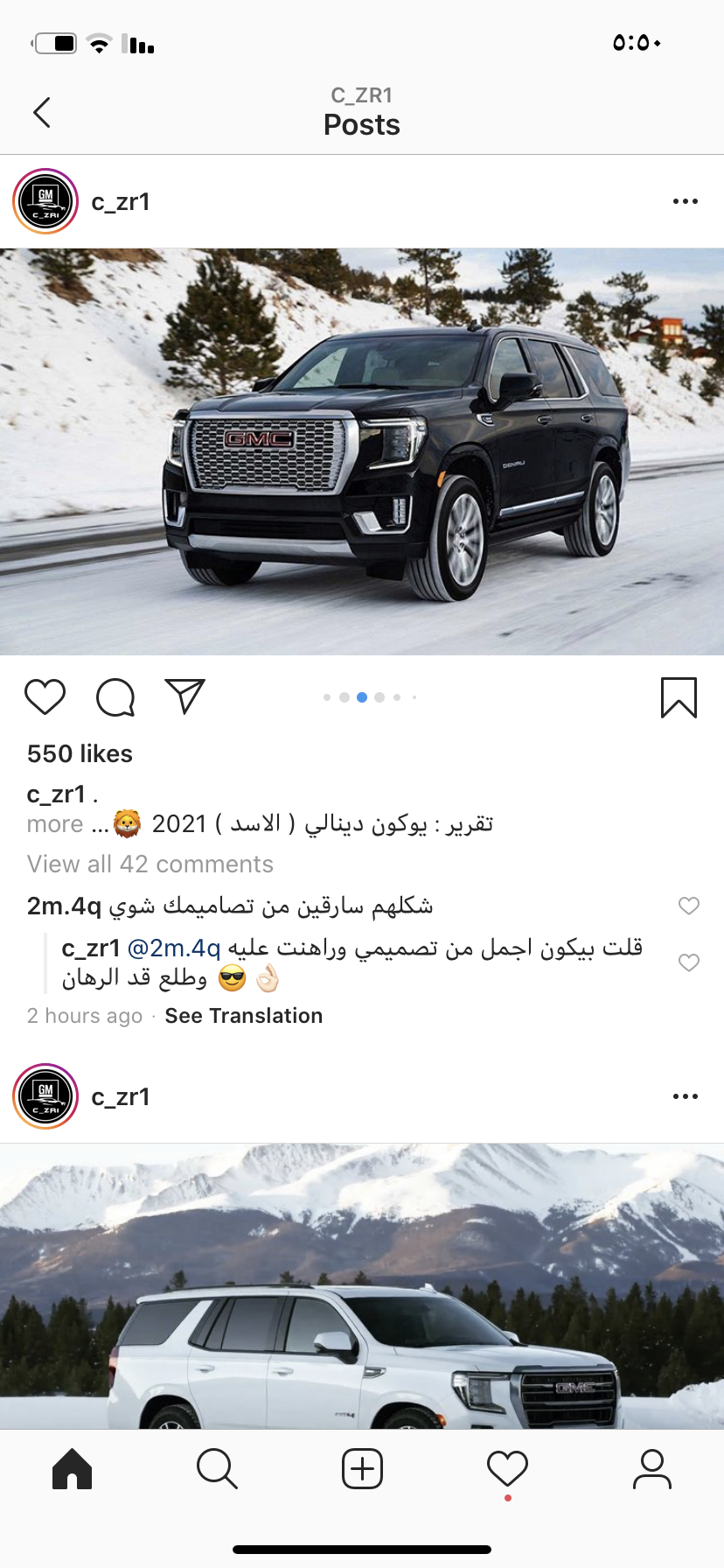Go to the Home tab
Image resolution: width=724 pixels, height=1568 pixels.
point(72,1468)
